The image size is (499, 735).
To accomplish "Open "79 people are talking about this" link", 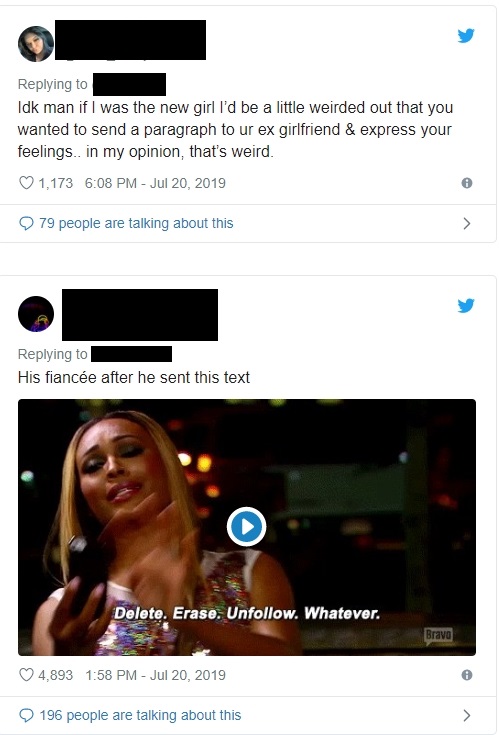I will click(136, 223).
